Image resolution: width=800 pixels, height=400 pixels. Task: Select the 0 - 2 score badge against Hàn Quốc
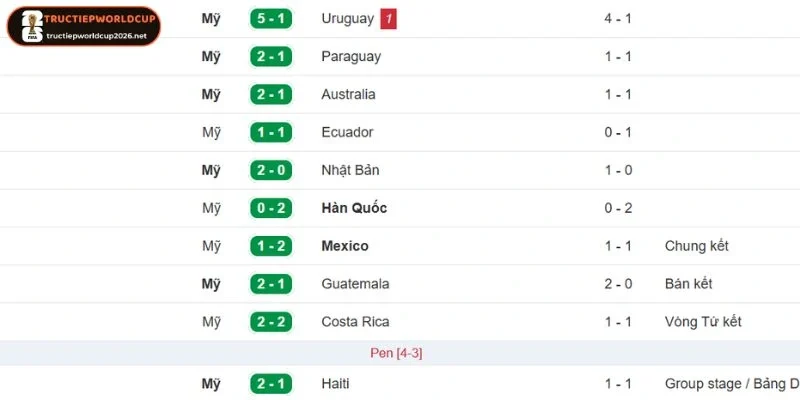tap(270, 208)
